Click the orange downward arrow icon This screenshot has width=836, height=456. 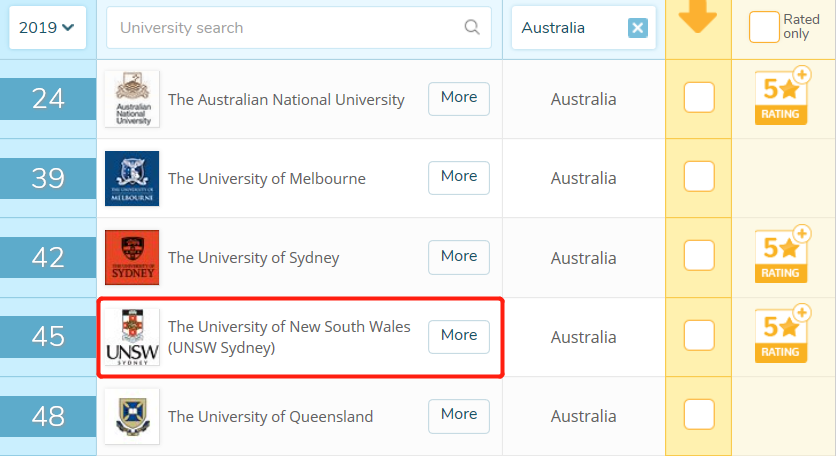(697, 16)
